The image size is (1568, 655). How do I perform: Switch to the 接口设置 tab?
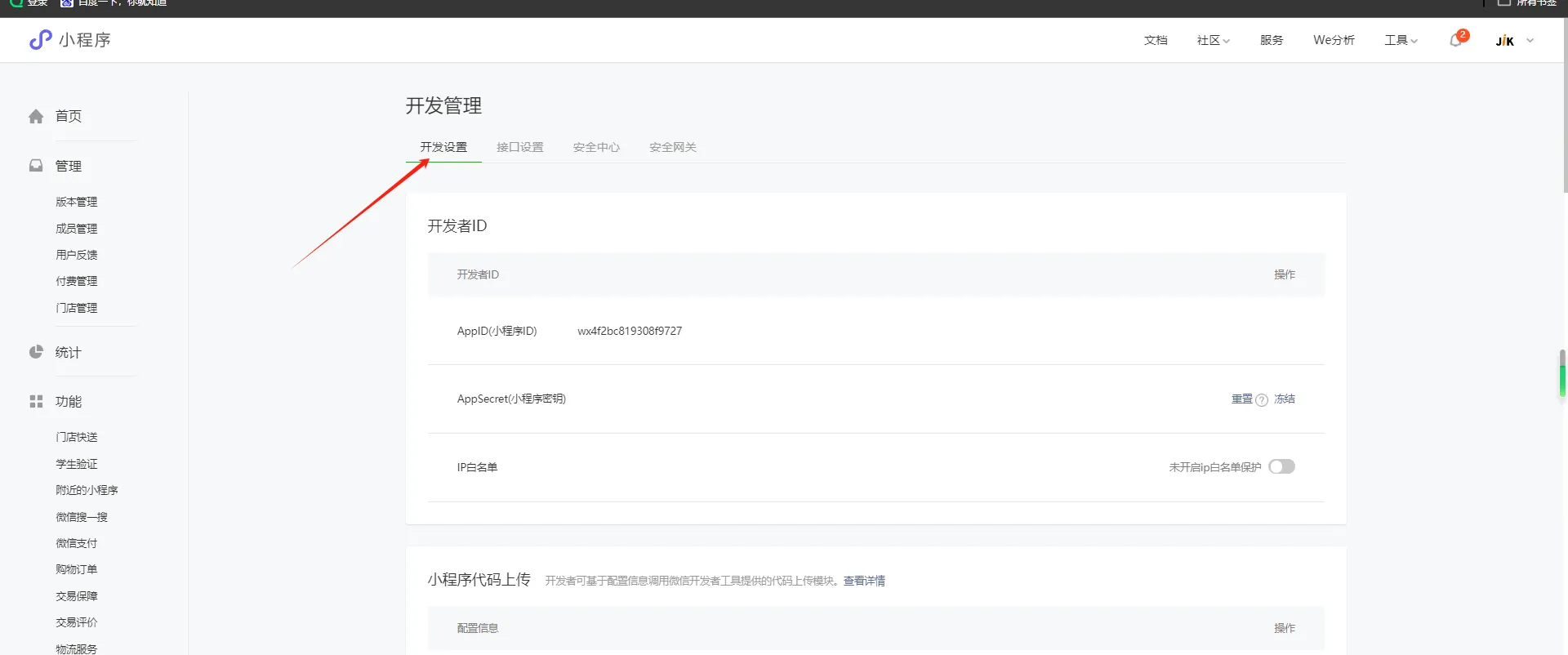click(x=520, y=147)
